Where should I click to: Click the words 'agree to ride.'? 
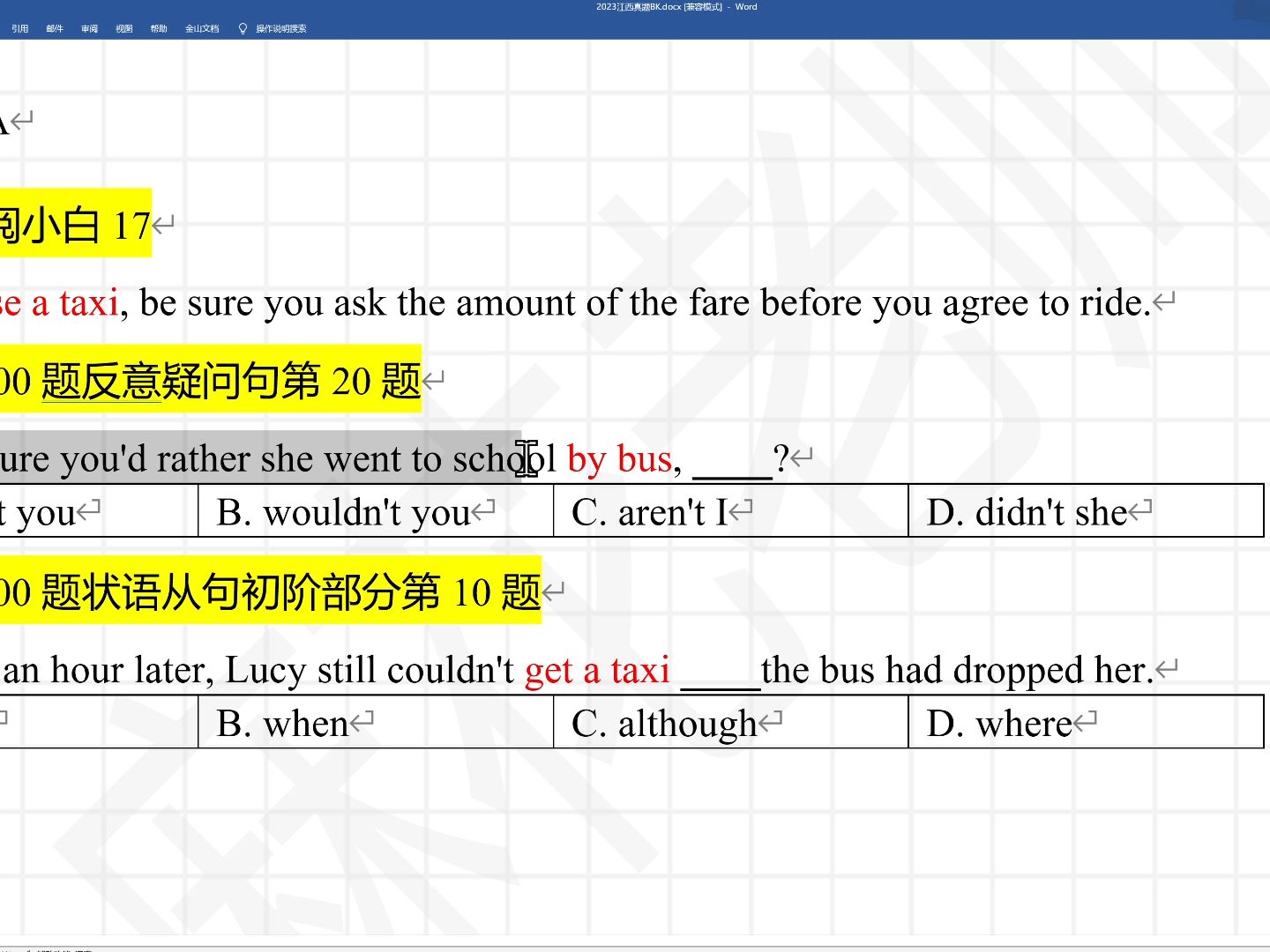coord(1046,303)
